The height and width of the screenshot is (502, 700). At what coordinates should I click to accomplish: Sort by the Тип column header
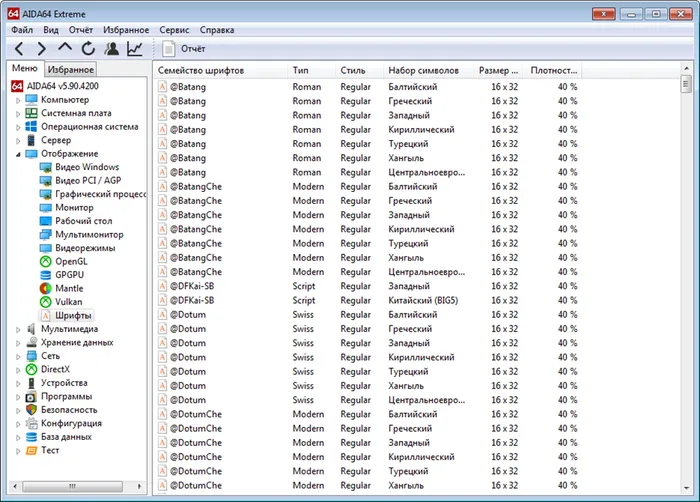[x=311, y=71]
